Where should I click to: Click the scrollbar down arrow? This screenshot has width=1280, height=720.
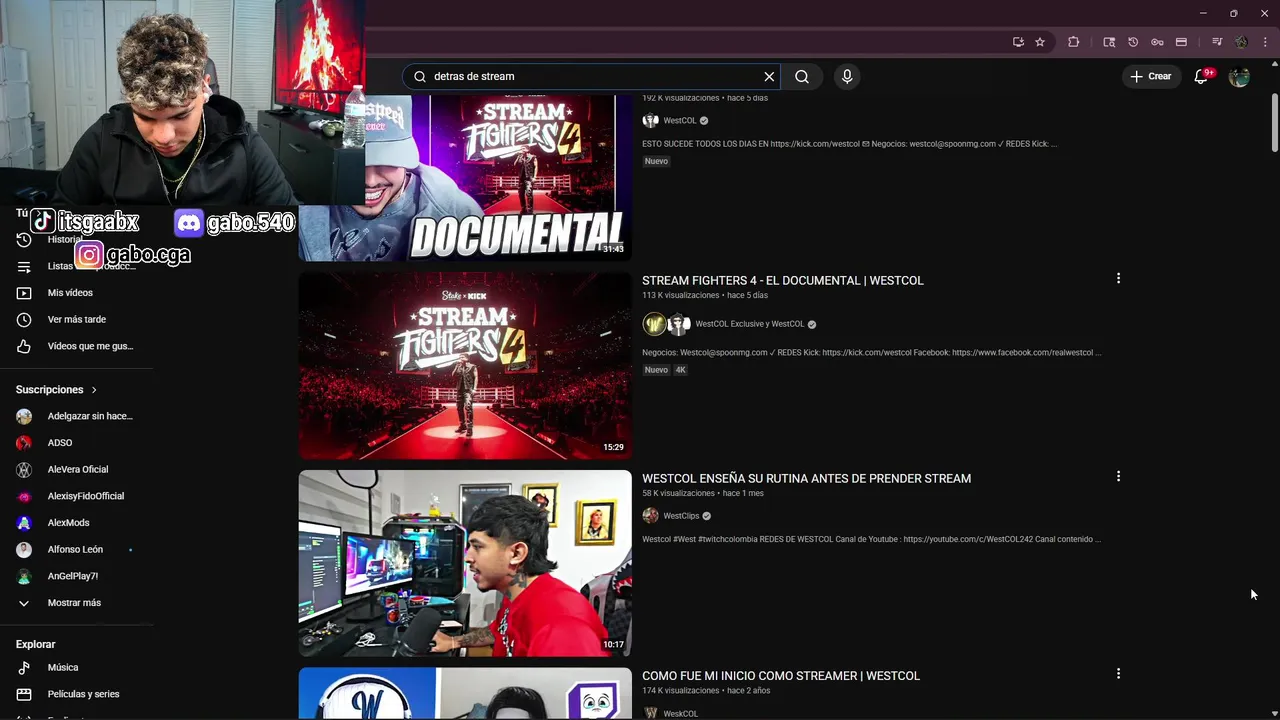tap(1275, 712)
